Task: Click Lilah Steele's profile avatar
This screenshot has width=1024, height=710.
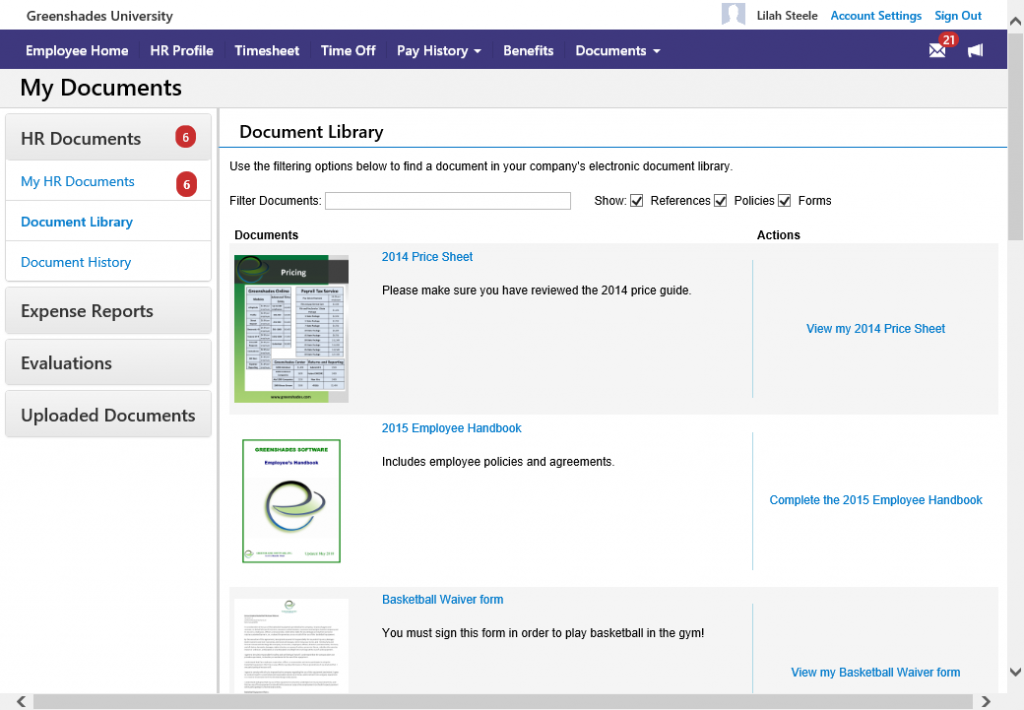Action: 733,14
